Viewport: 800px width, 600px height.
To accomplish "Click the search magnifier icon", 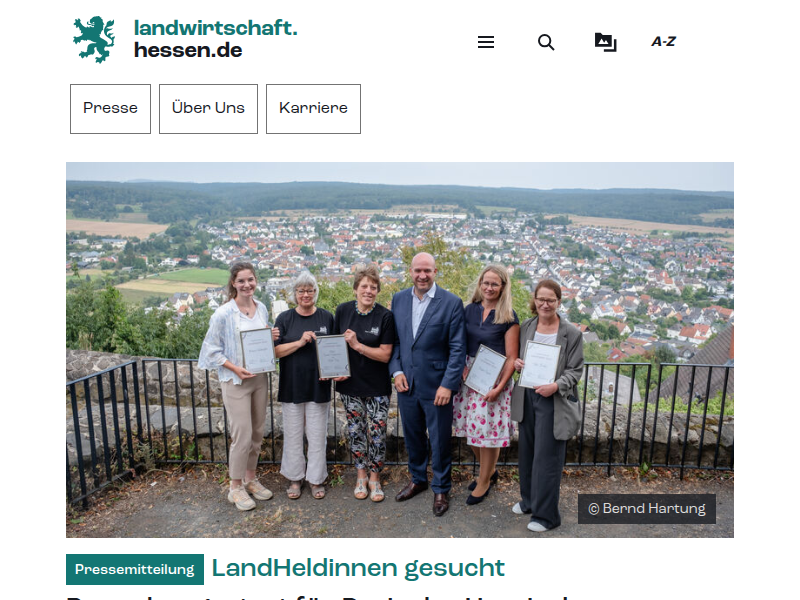I will [546, 42].
